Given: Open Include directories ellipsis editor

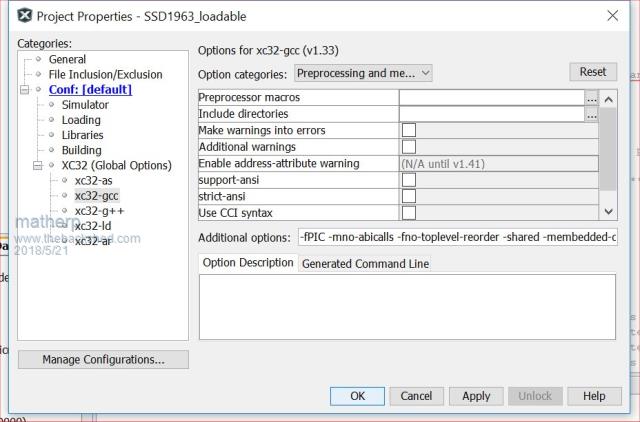Looking at the screenshot, I should point(591,114).
